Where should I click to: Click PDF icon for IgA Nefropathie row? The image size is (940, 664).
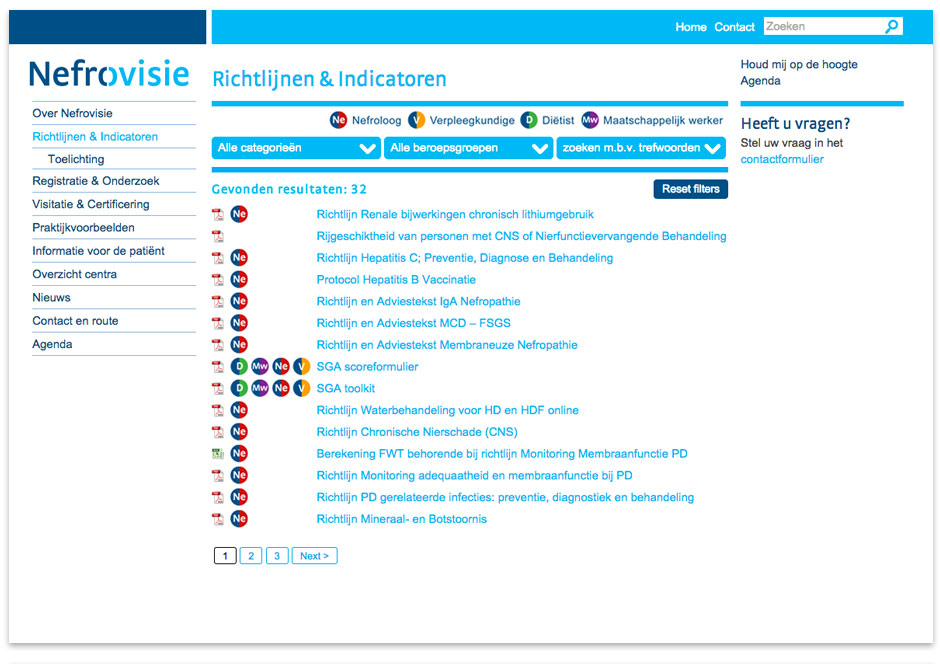pos(218,301)
